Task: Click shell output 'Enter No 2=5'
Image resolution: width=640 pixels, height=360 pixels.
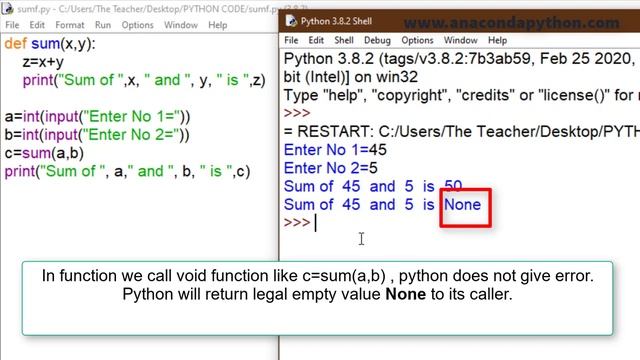Action: point(331,168)
